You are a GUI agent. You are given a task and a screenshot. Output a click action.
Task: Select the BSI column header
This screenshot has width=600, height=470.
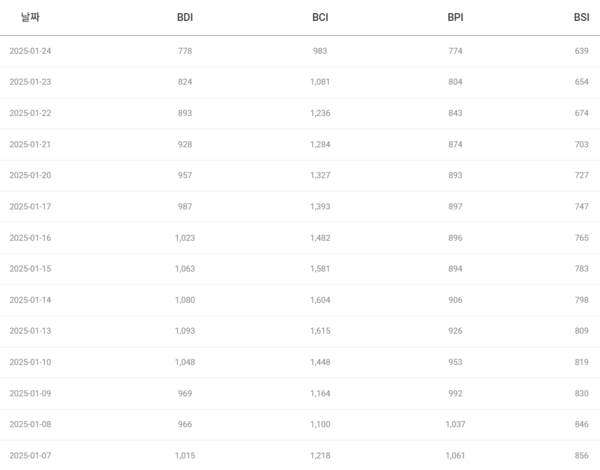pos(582,17)
